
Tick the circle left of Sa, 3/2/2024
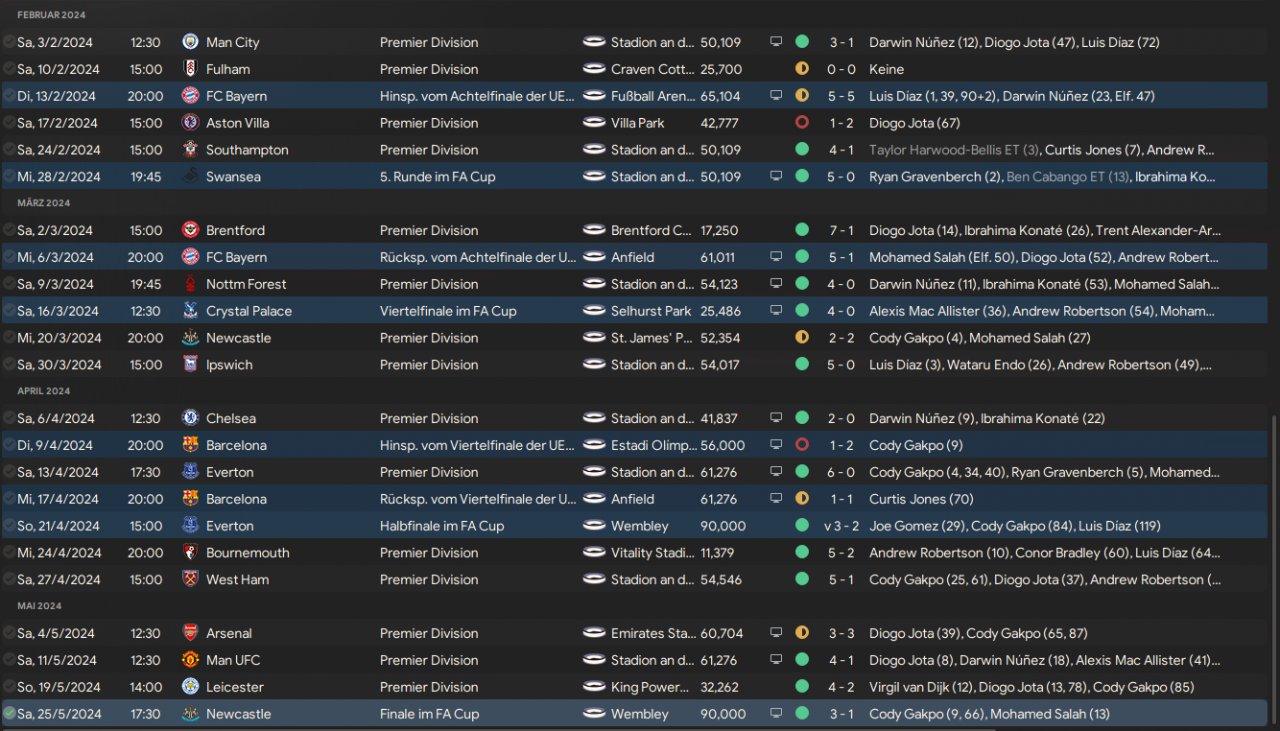(9, 42)
